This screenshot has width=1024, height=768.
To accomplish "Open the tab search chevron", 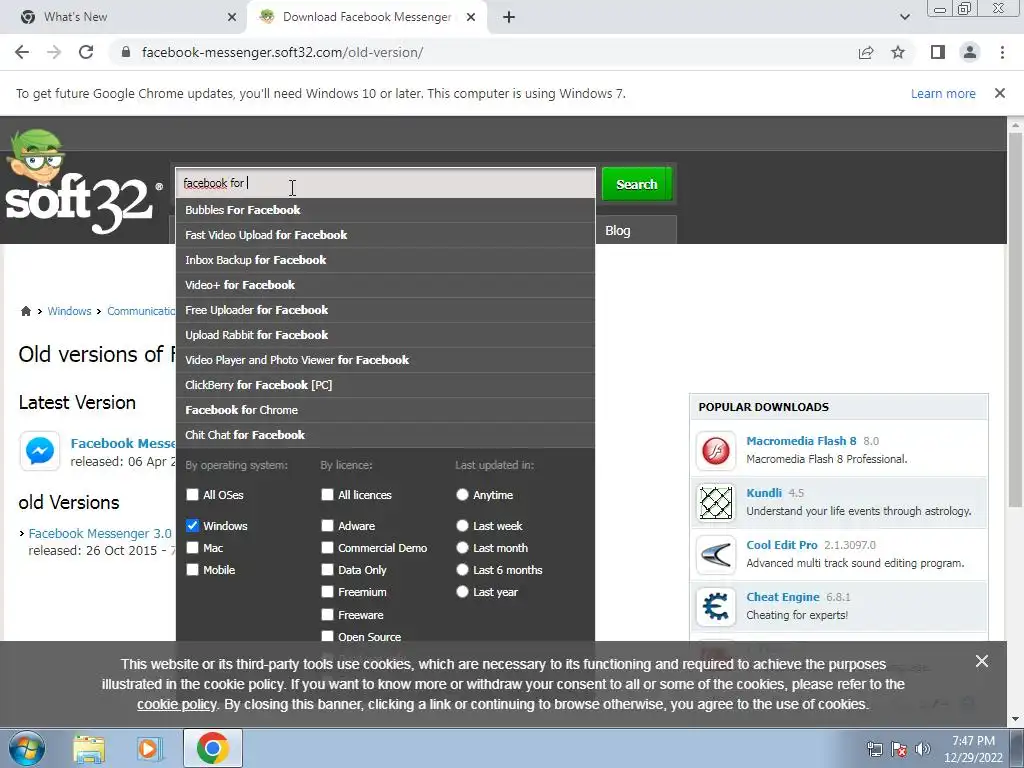I will pos(904,17).
